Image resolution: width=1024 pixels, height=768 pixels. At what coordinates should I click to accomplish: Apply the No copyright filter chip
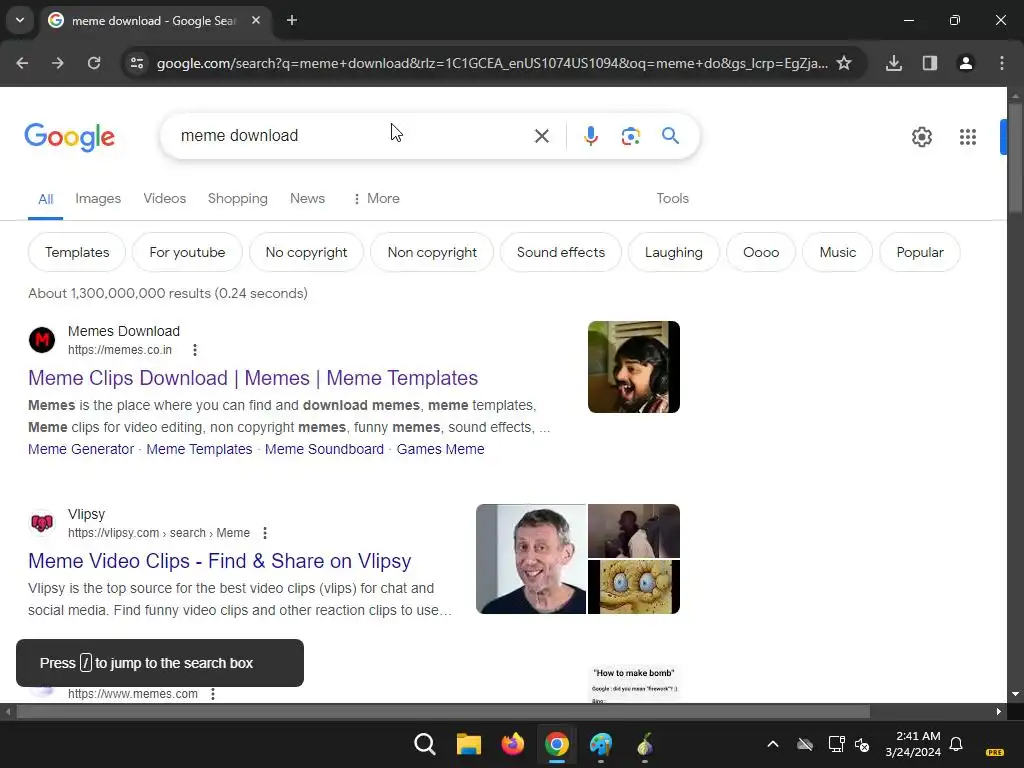pyautogui.click(x=306, y=252)
